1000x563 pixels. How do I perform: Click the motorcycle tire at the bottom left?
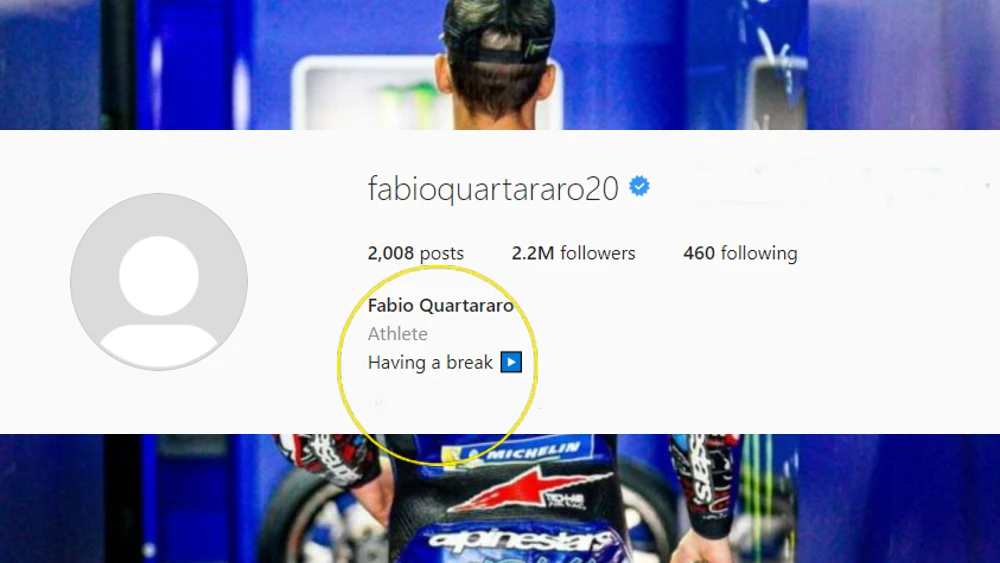pyautogui.click(x=306, y=523)
